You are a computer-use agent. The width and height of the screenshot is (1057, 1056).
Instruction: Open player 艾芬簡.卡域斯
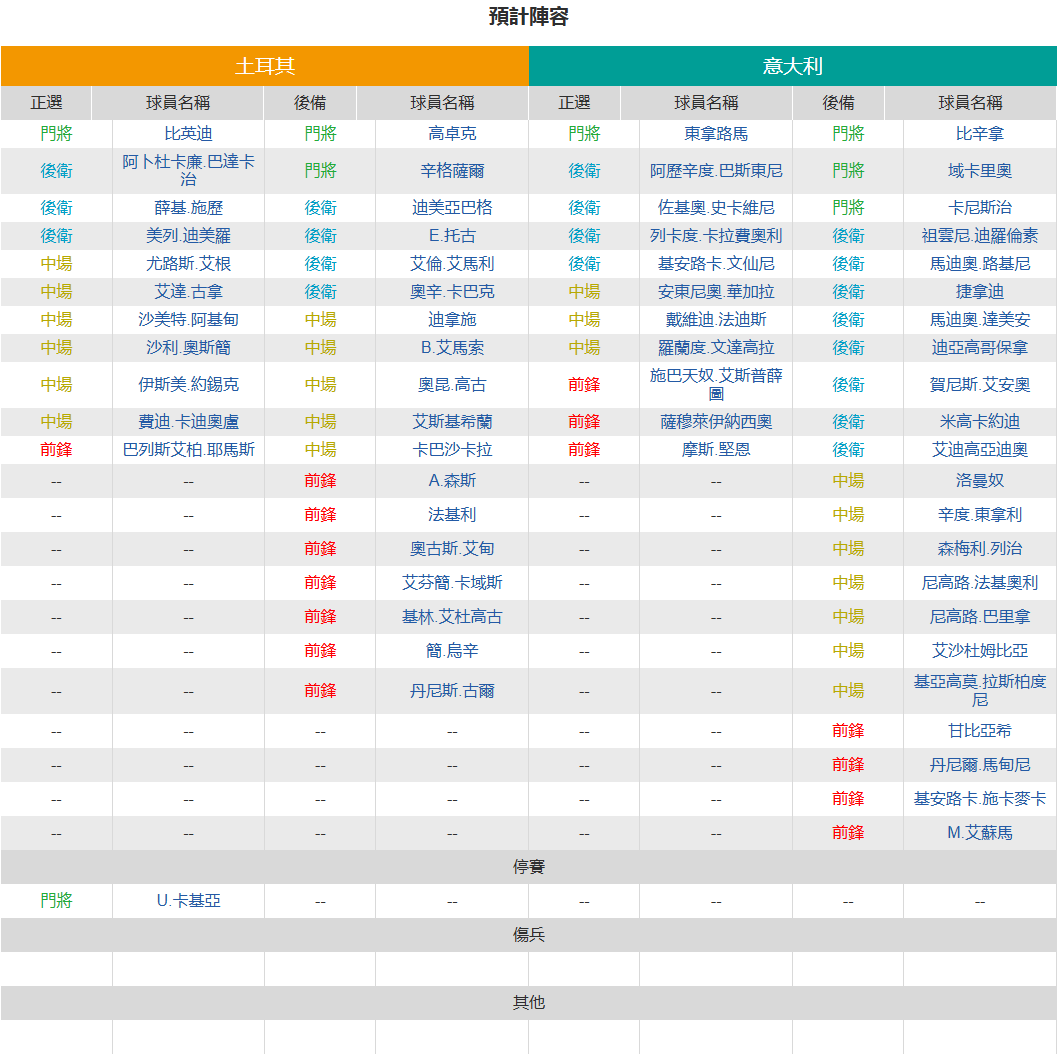pyautogui.click(x=452, y=582)
